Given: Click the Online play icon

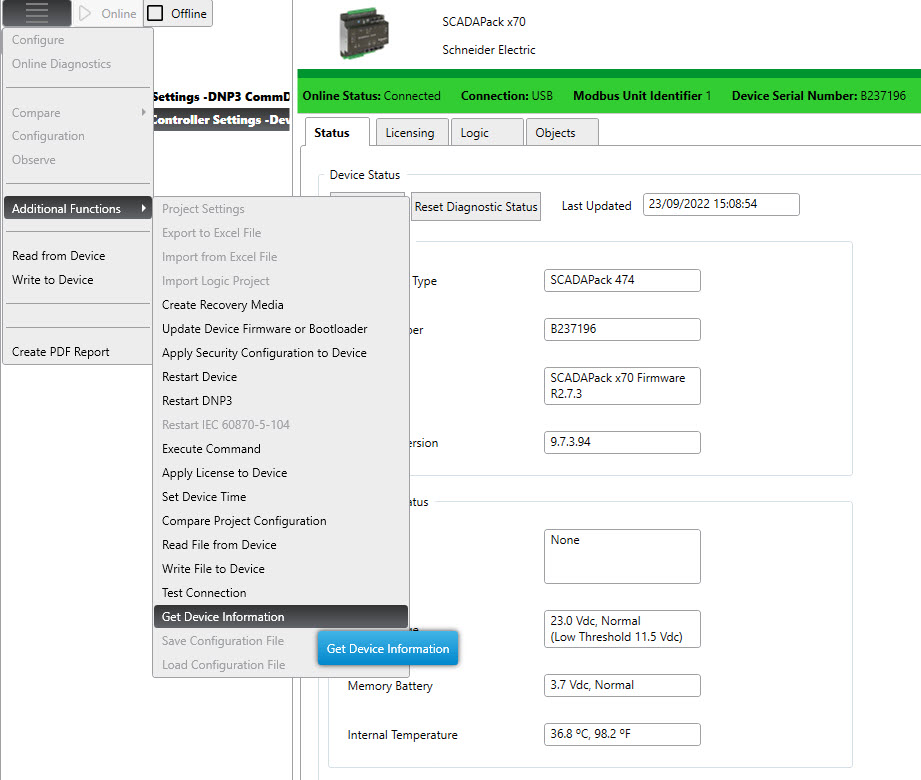Looking at the screenshot, I should click(x=85, y=14).
